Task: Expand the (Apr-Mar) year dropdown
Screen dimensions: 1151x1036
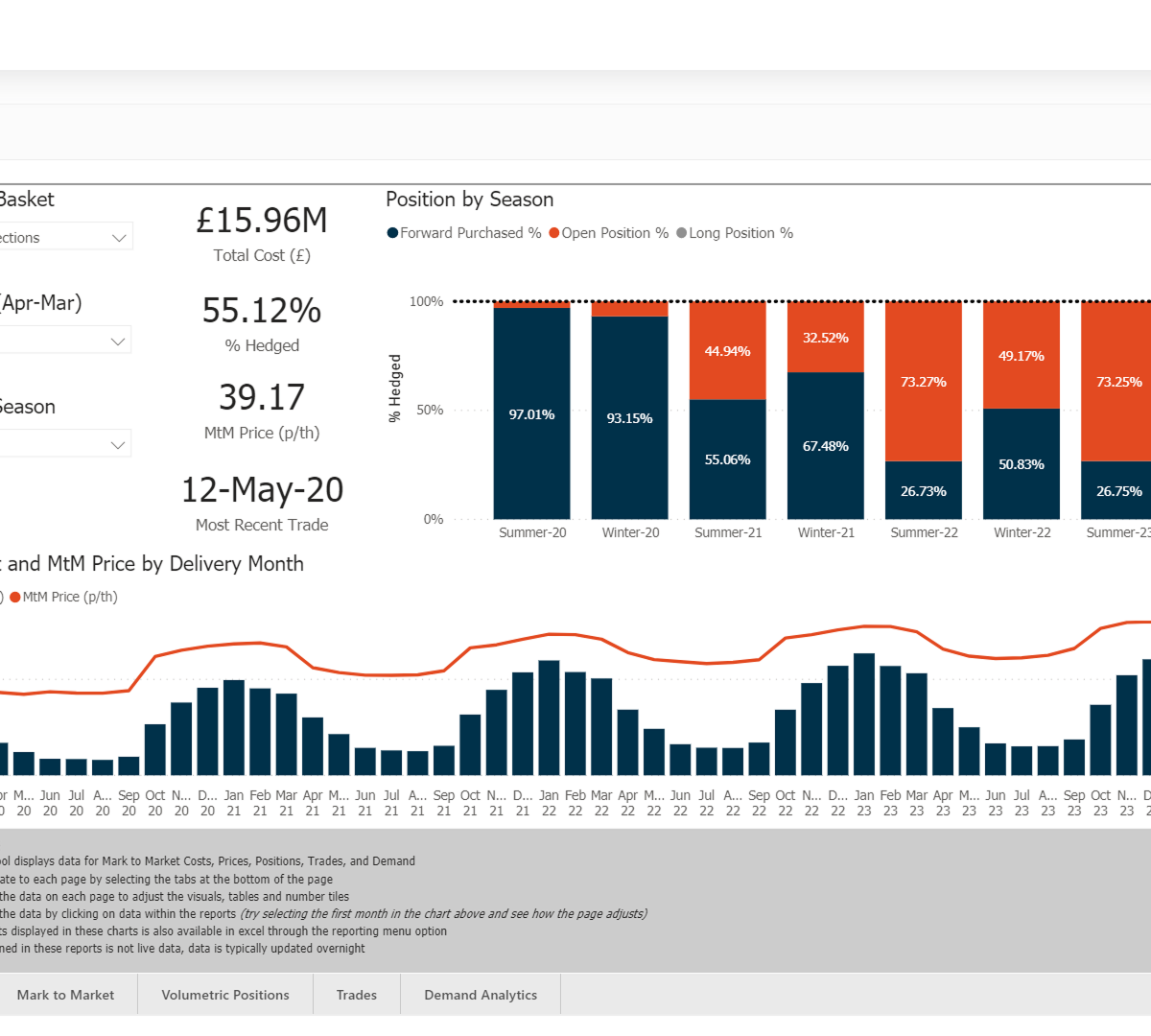Action: tap(118, 341)
